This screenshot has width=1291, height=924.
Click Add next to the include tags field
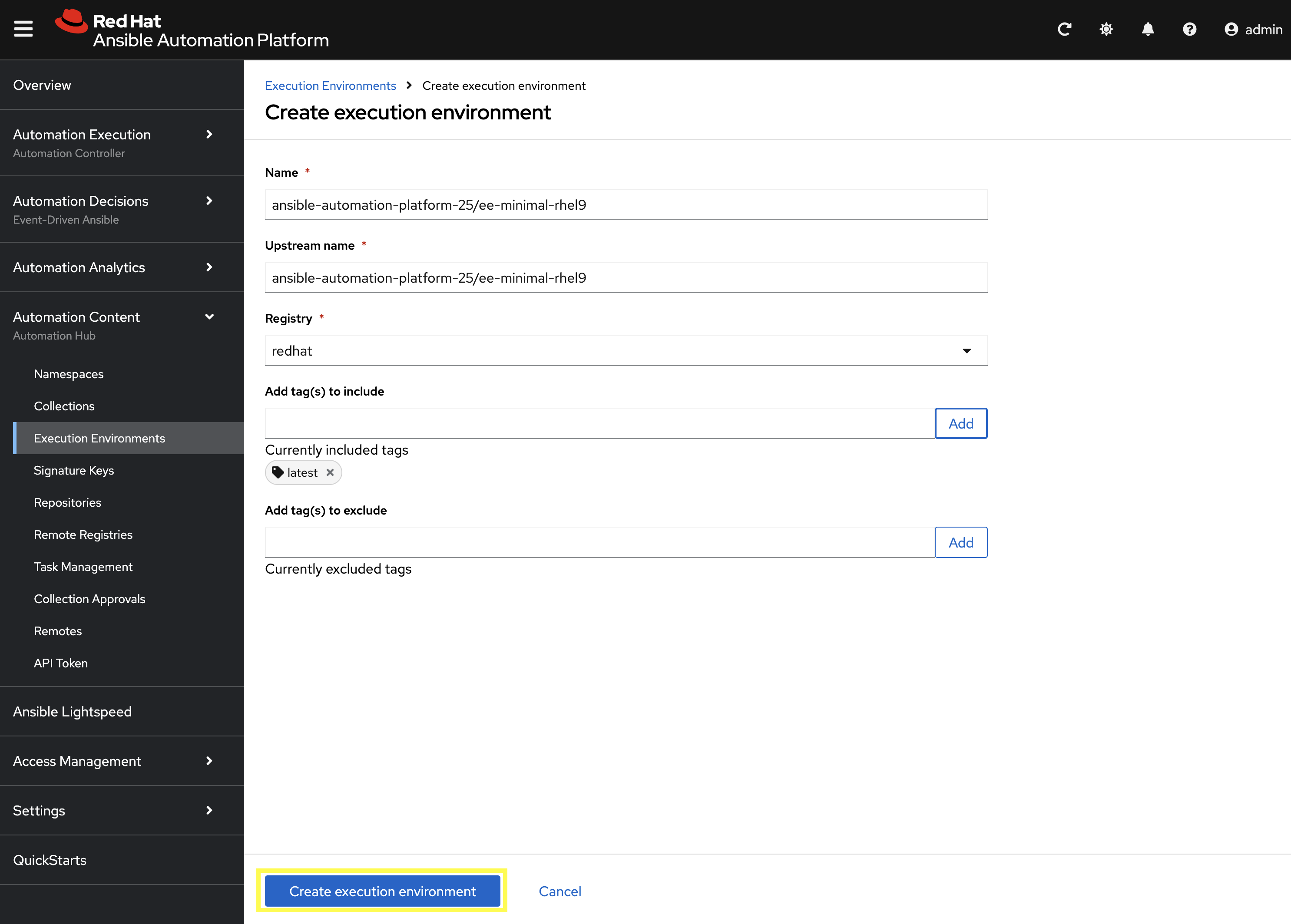(x=960, y=423)
